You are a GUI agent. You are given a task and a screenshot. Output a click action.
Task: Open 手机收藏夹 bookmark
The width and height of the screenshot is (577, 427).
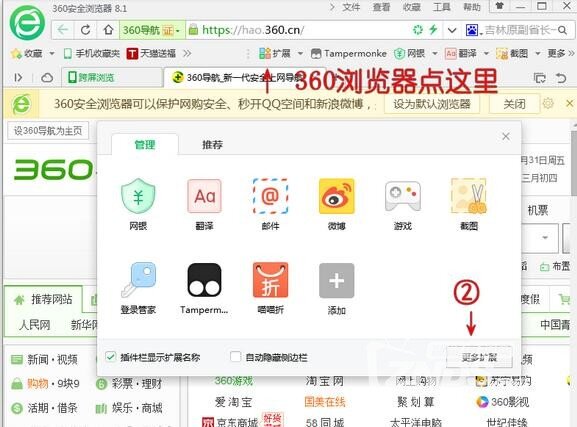(x=92, y=54)
